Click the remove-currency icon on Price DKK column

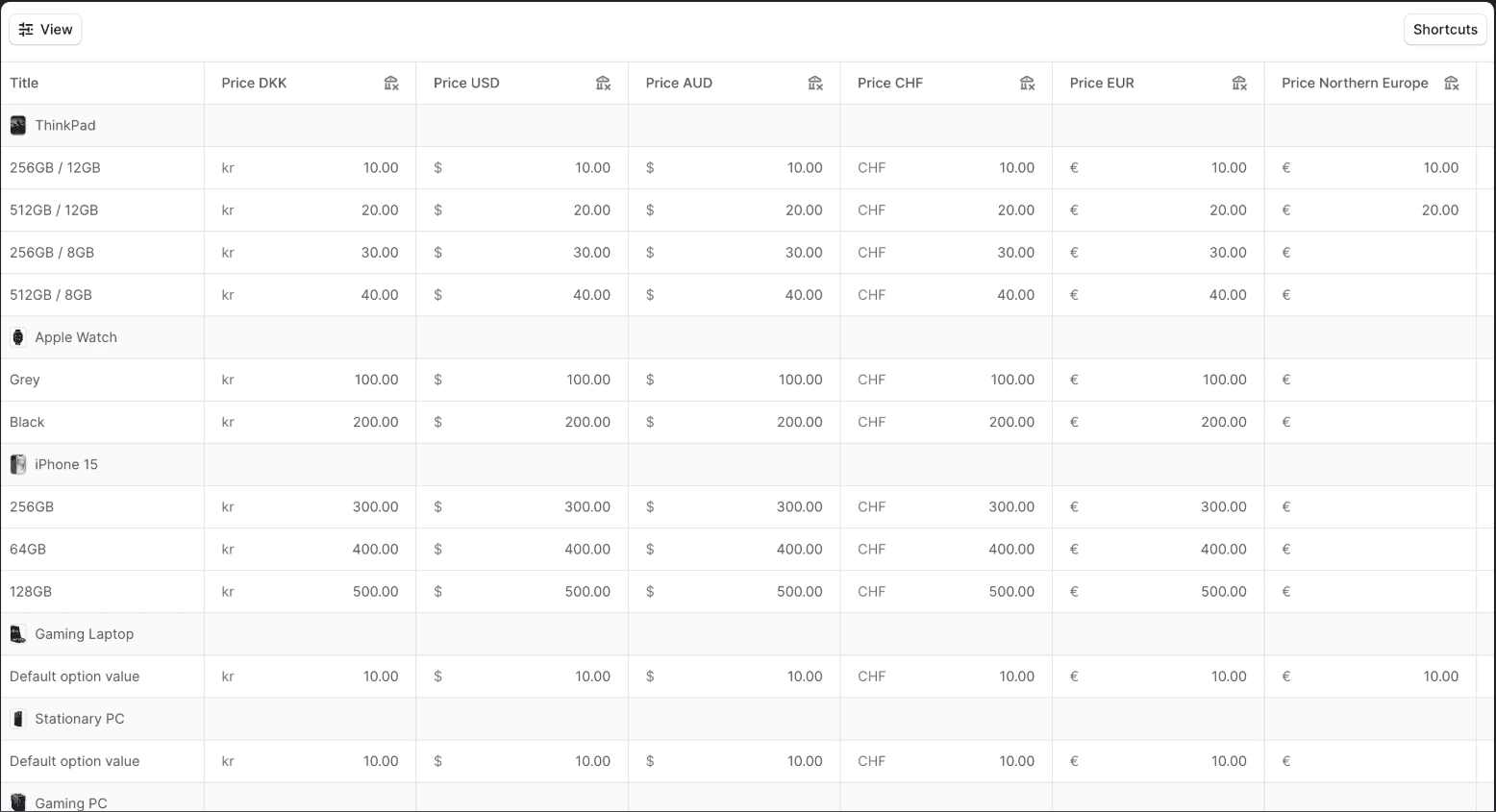pyautogui.click(x=390, y=84)
